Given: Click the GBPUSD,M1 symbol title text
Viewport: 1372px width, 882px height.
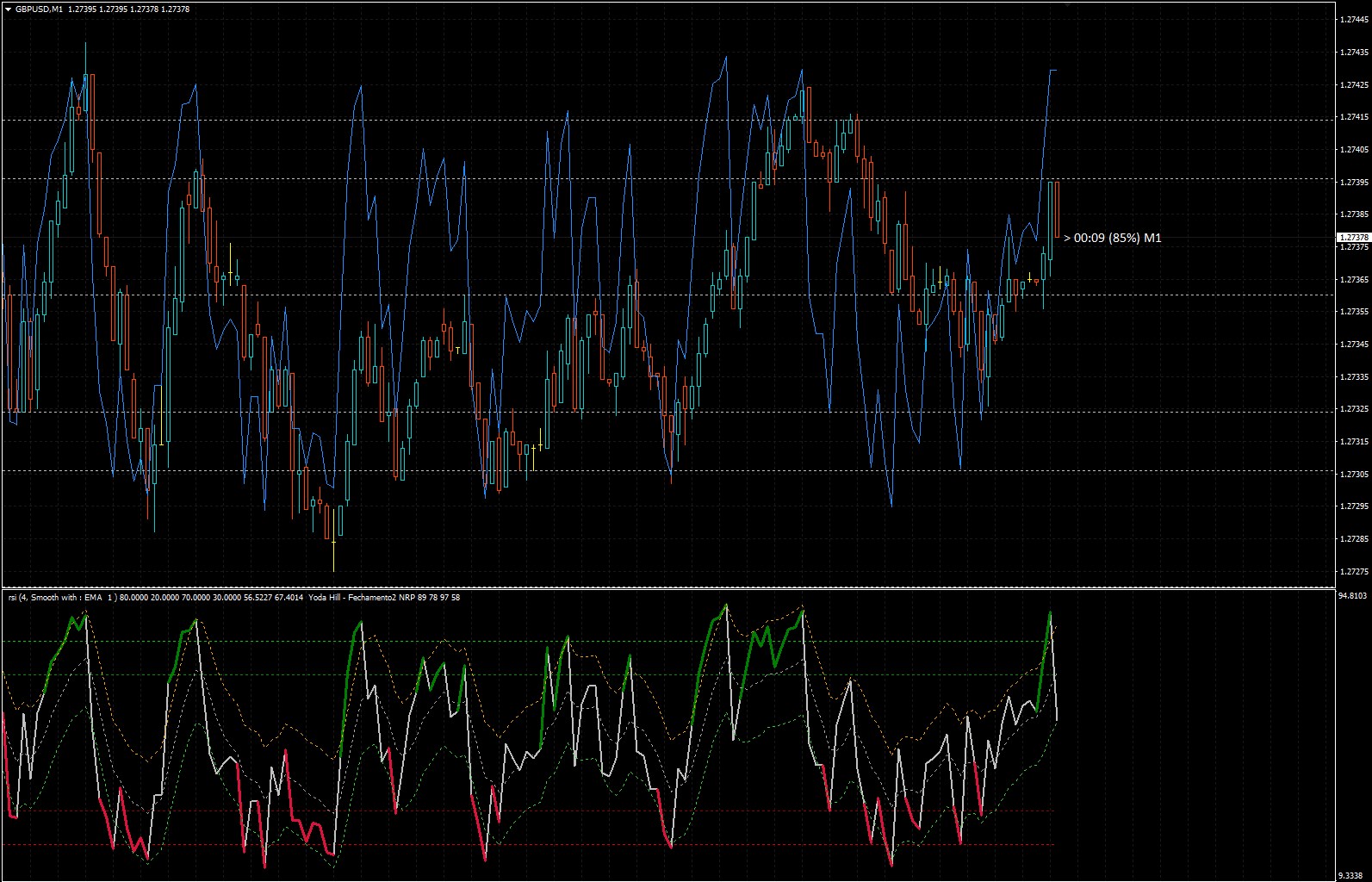Looking at the screenshot, I should pyautogui.click(x=39, y=9).
